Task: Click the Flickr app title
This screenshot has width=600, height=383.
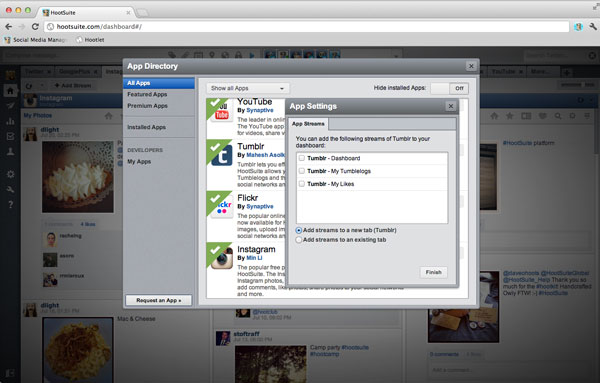Action: (x=248, y=198)
